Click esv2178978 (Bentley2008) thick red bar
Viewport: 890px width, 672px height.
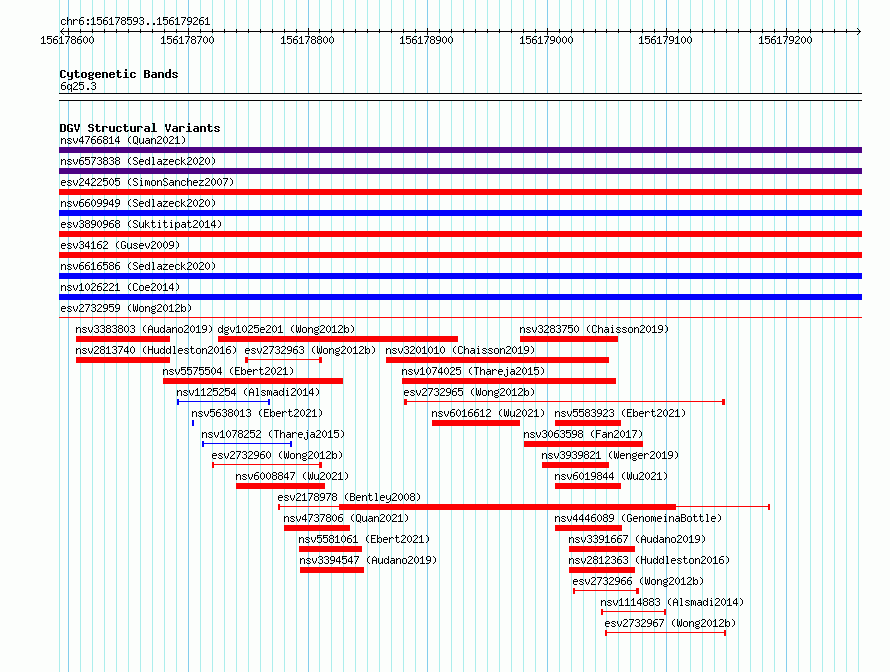(x=507, y=507)
